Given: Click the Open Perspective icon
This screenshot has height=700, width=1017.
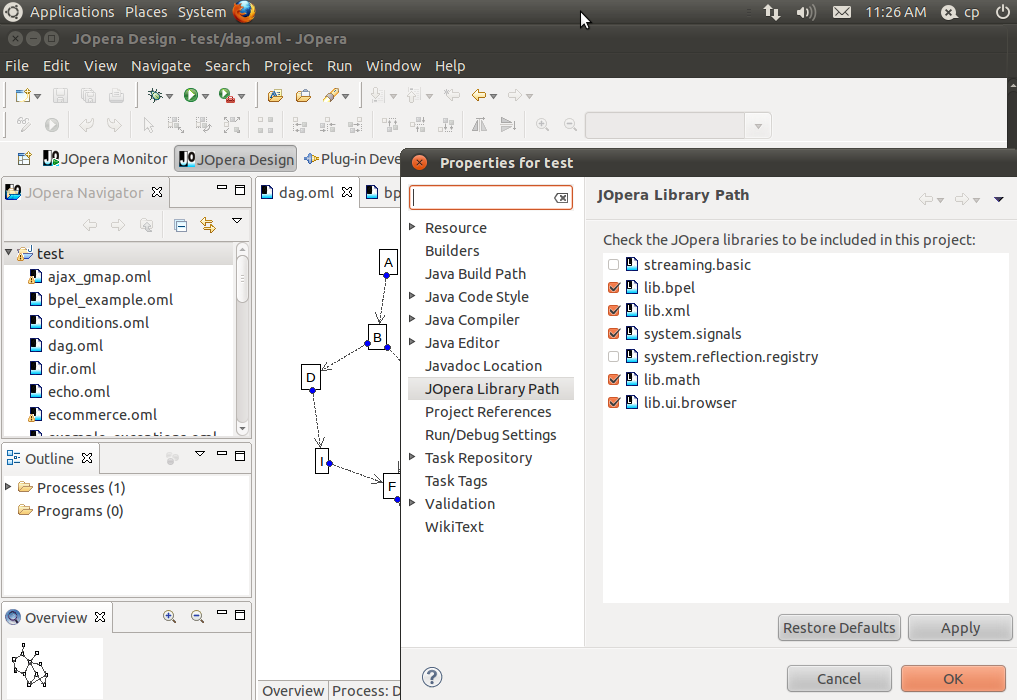Looking at the screenshot, I should coord(25,158).
